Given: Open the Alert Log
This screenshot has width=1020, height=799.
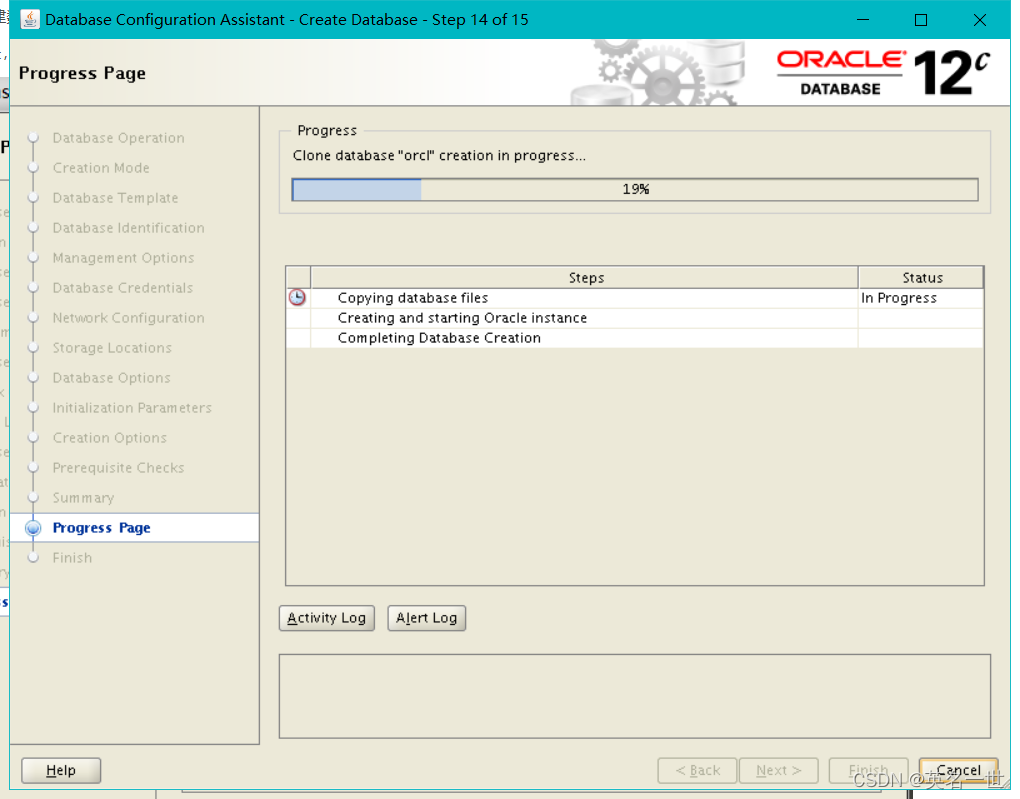Looking at the screenshot, I should pyautogui.click(x=427, y=617).
